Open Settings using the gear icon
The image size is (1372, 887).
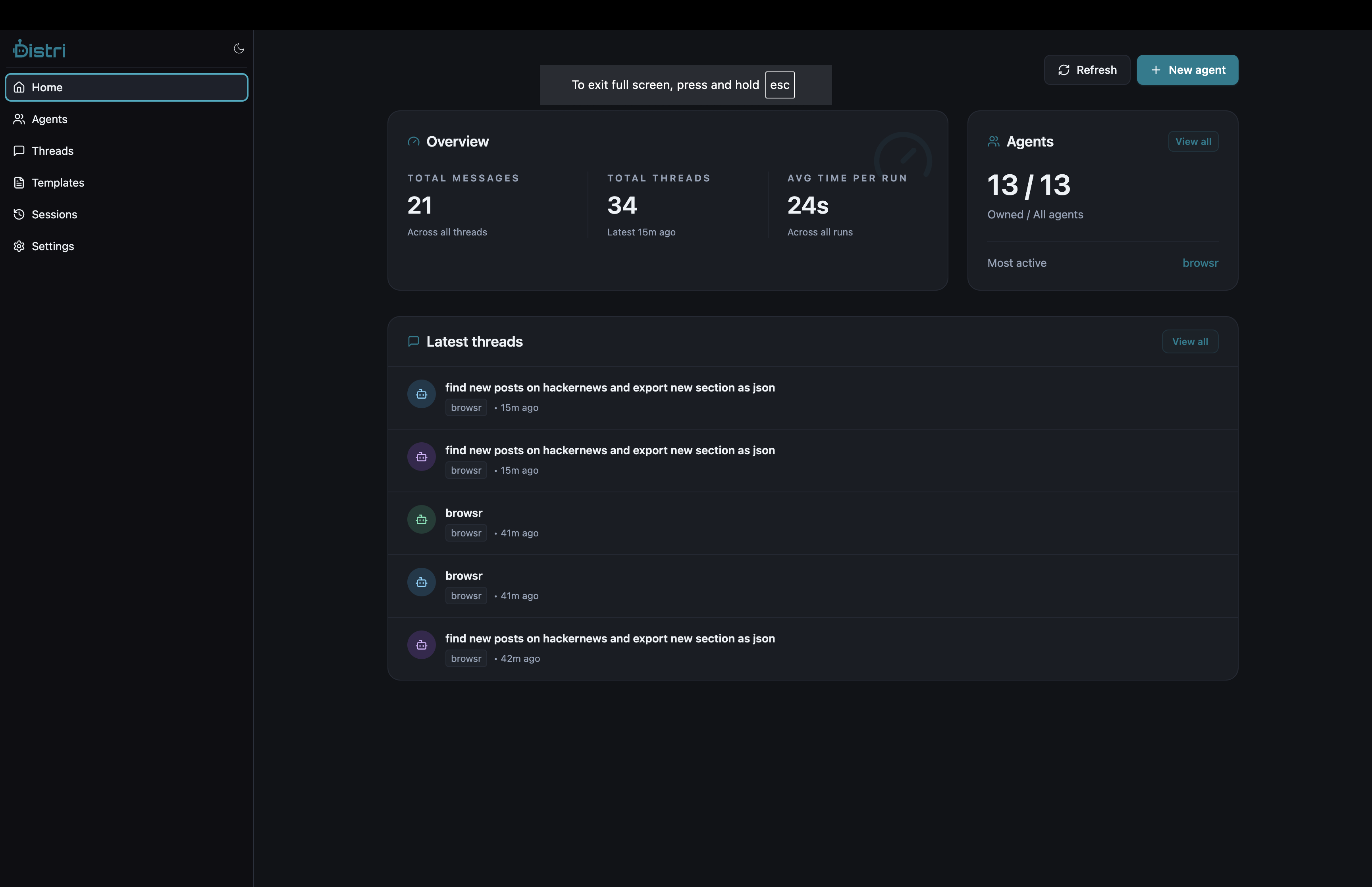coord(19,246)
